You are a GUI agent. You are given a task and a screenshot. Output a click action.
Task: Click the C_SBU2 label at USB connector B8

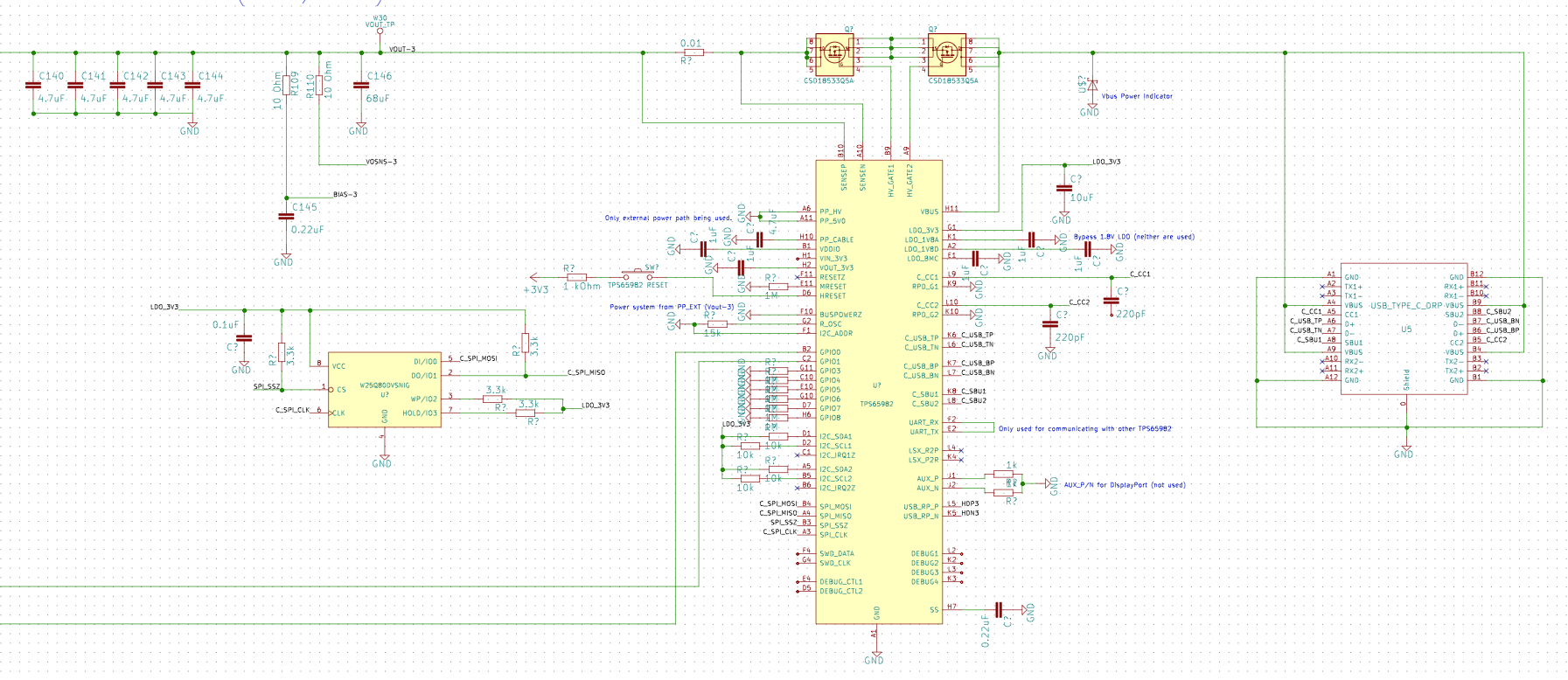(x=1498, y=312)
